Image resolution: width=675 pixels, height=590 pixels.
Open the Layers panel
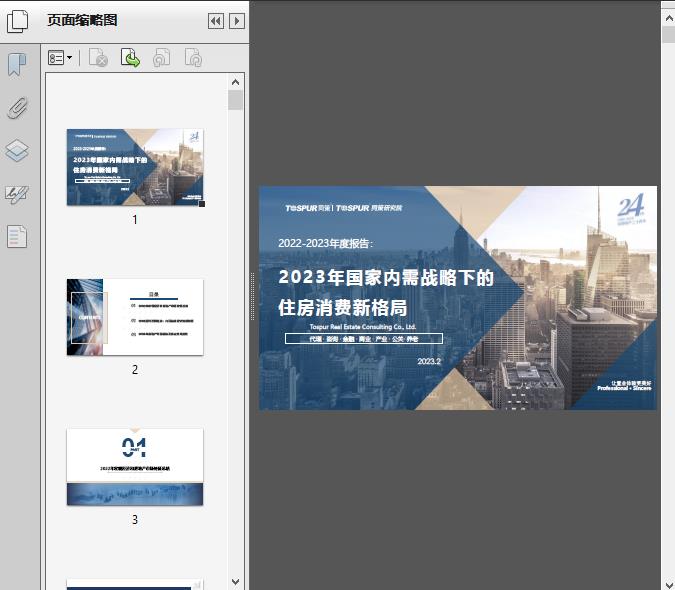click(17, 151)
